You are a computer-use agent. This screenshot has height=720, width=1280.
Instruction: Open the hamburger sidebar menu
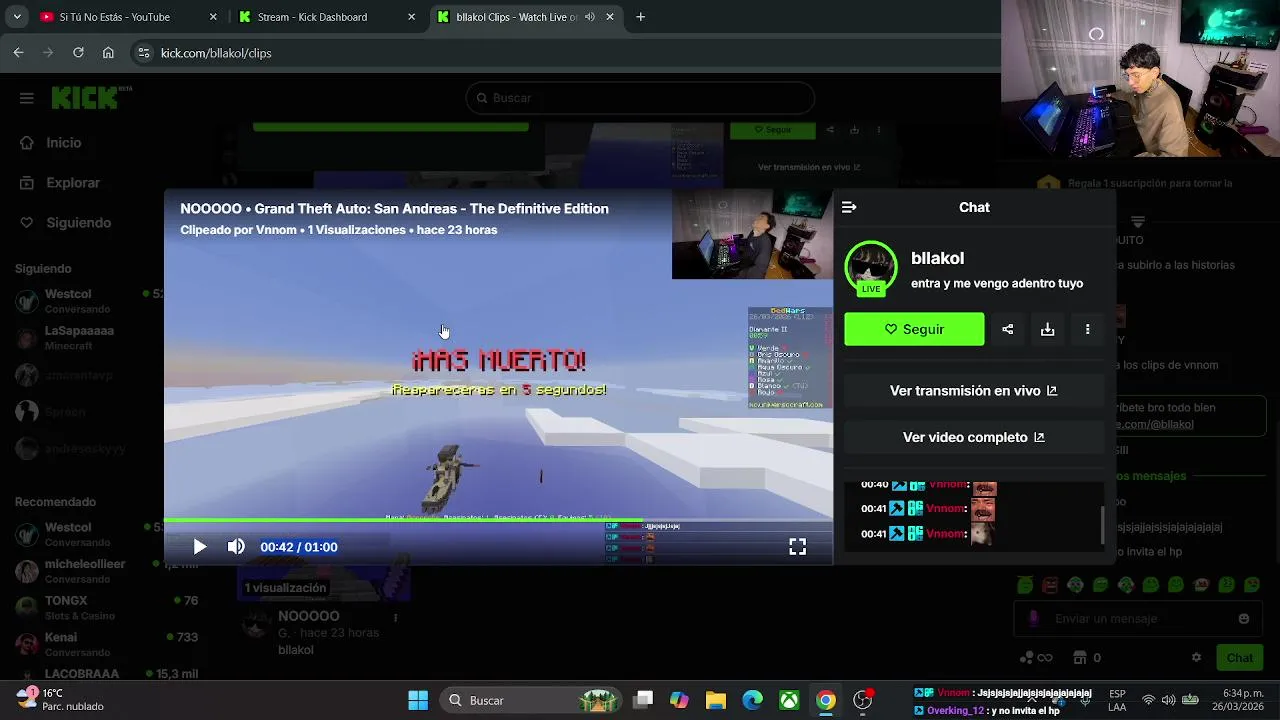pyautogui.click(x=27, y=98)
